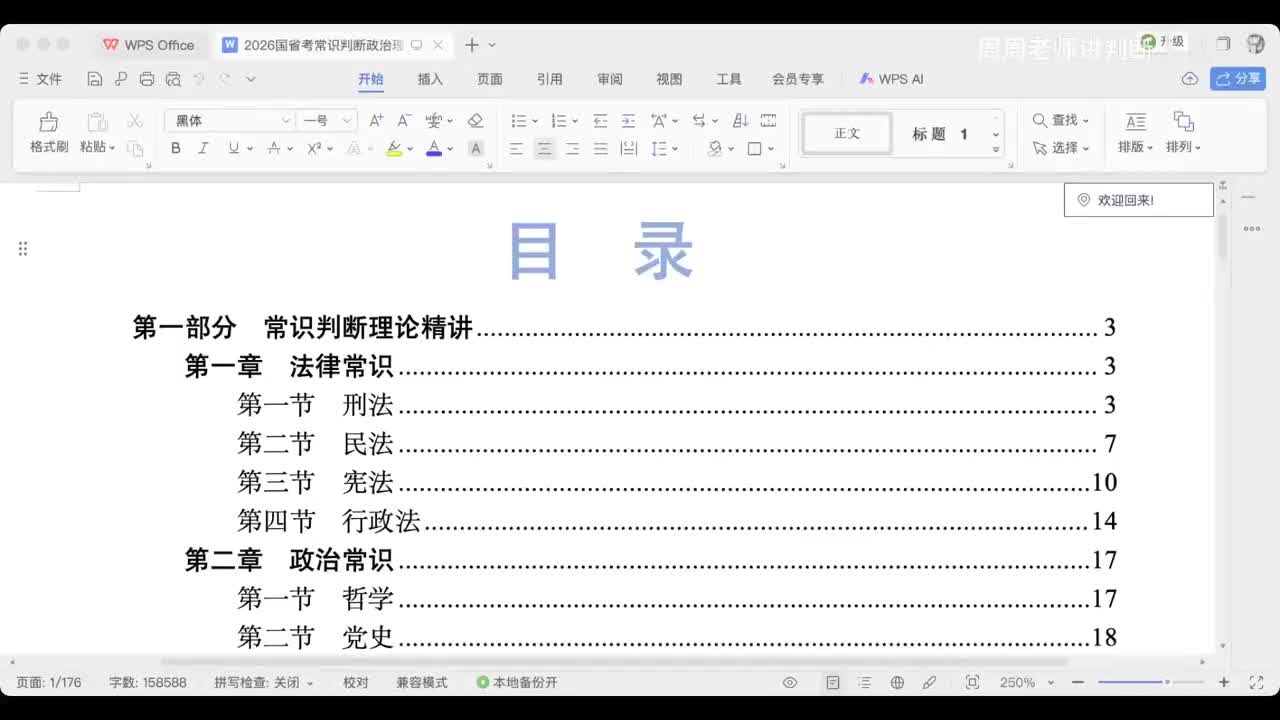Image resolution: width=1280 pixels, height=720 pixels.
Task: Open the font size dropdown (一号)
Action: click(x=347, y=120)
